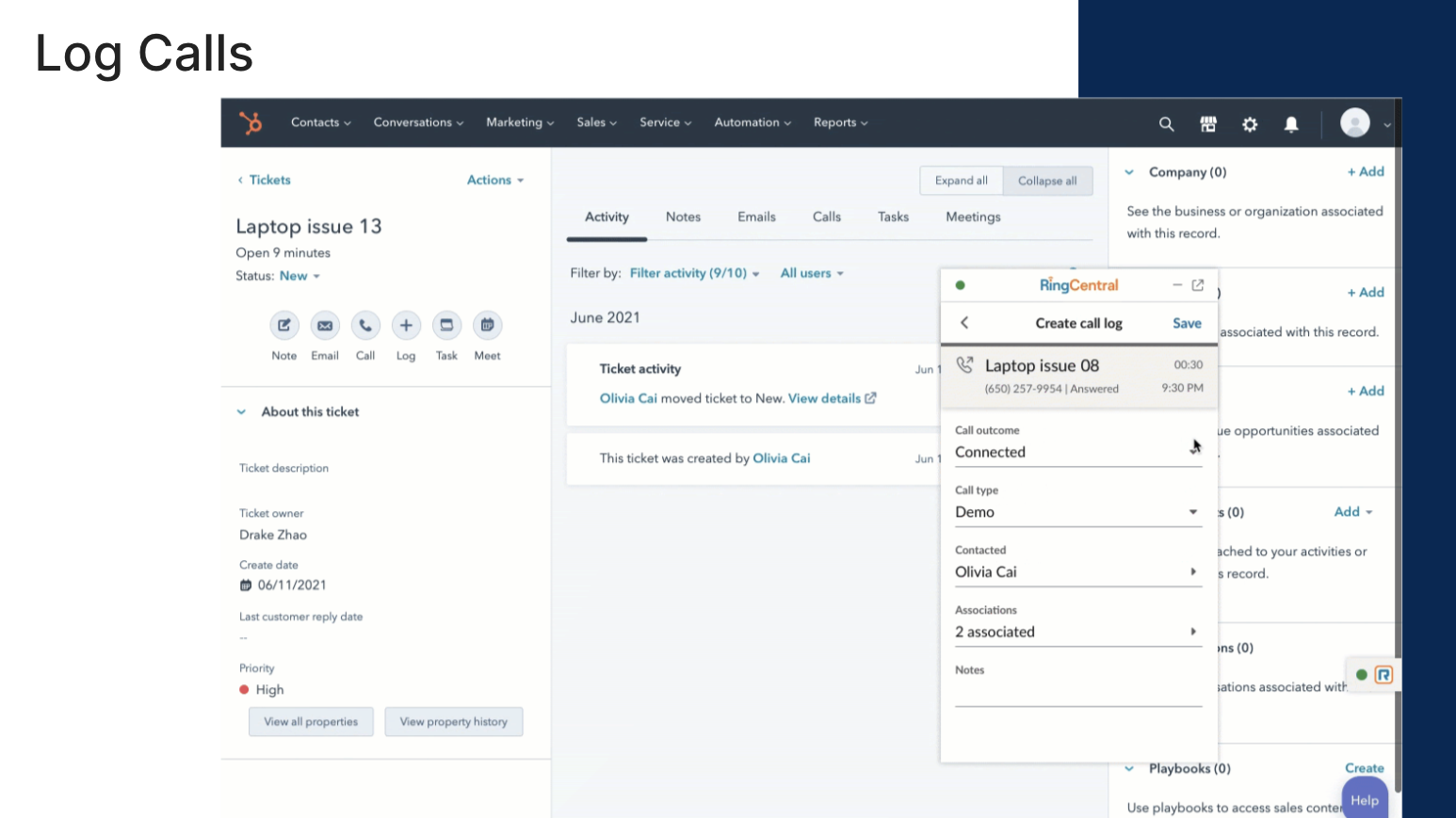The width and height of the screenshot is (1456, 818).
Task: Open the Service menu
Action: (x=665, y=122)
